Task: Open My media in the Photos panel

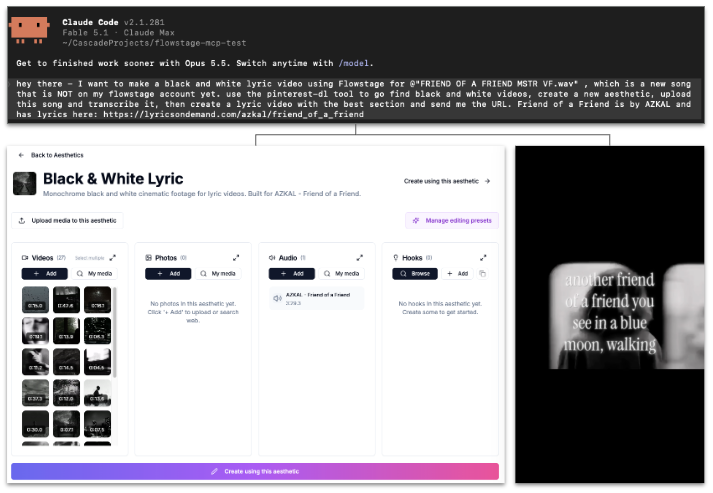Action: click(x=218, y=274)
